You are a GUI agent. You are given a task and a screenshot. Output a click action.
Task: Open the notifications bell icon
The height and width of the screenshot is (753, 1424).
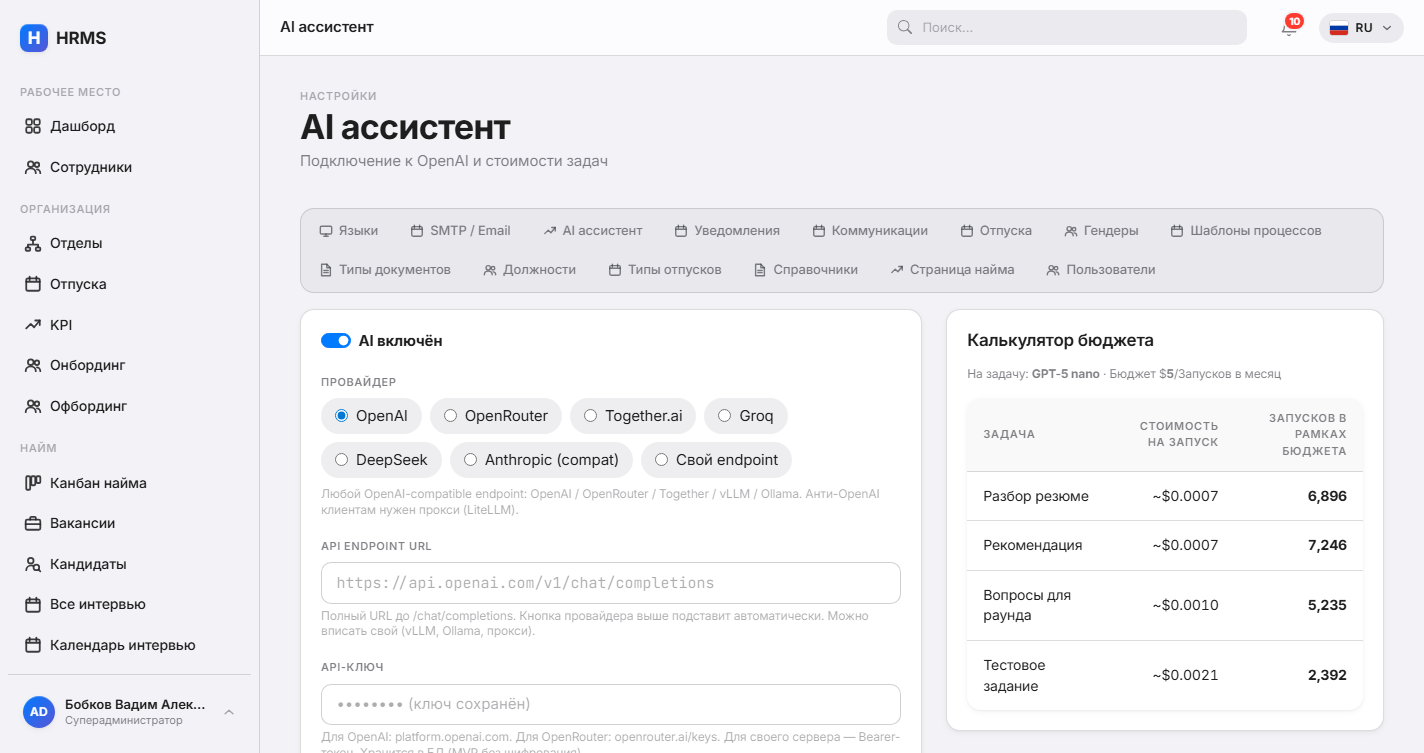[1289, 28]
